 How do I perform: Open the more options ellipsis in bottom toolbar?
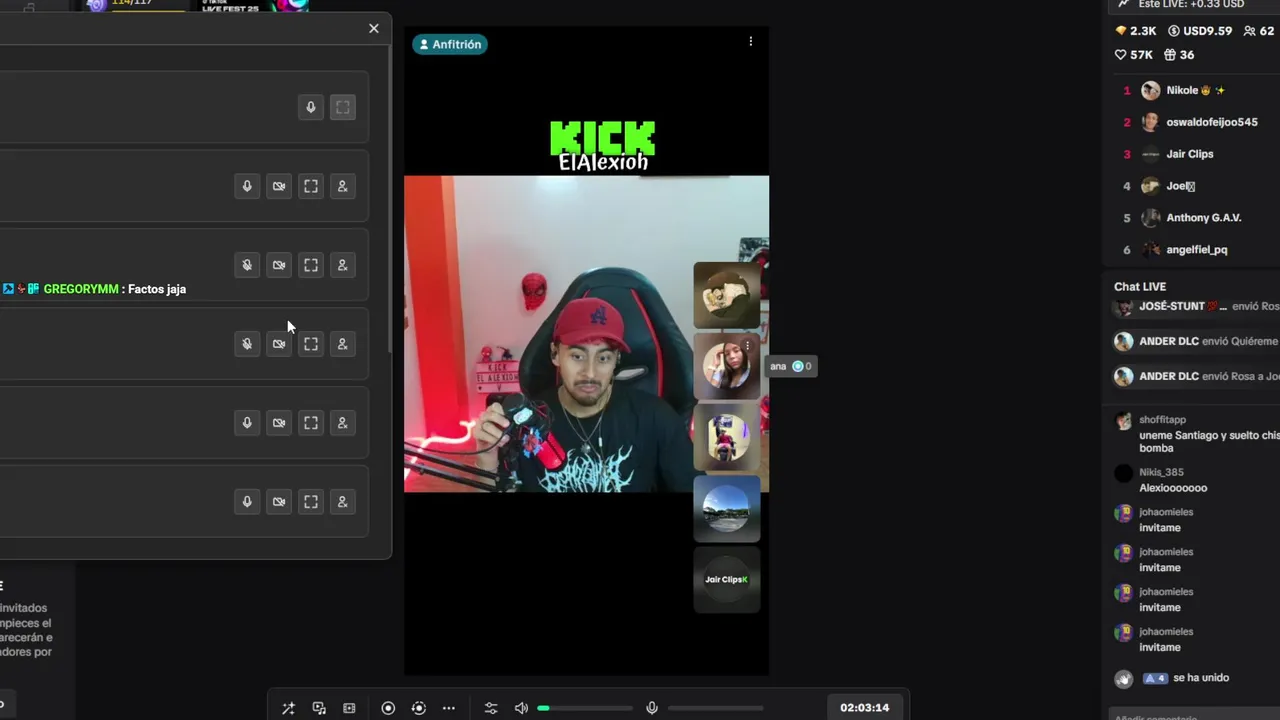(x=449, y=708)
